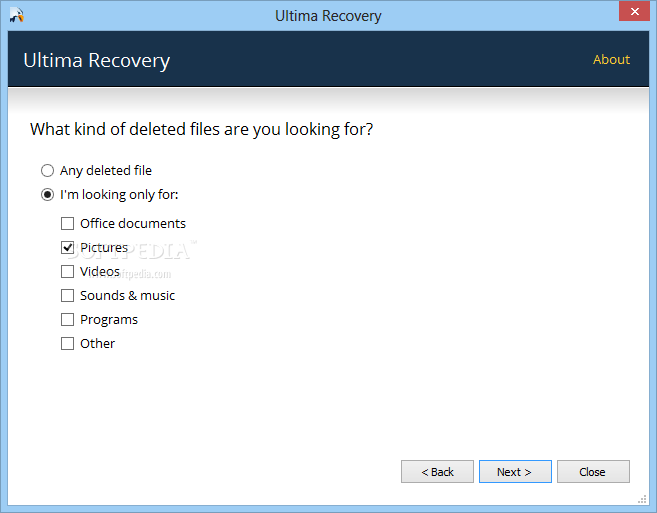Click the "What kind of deleted files" heading
Viewport: 657px width, 513px height.
point(201,129)
